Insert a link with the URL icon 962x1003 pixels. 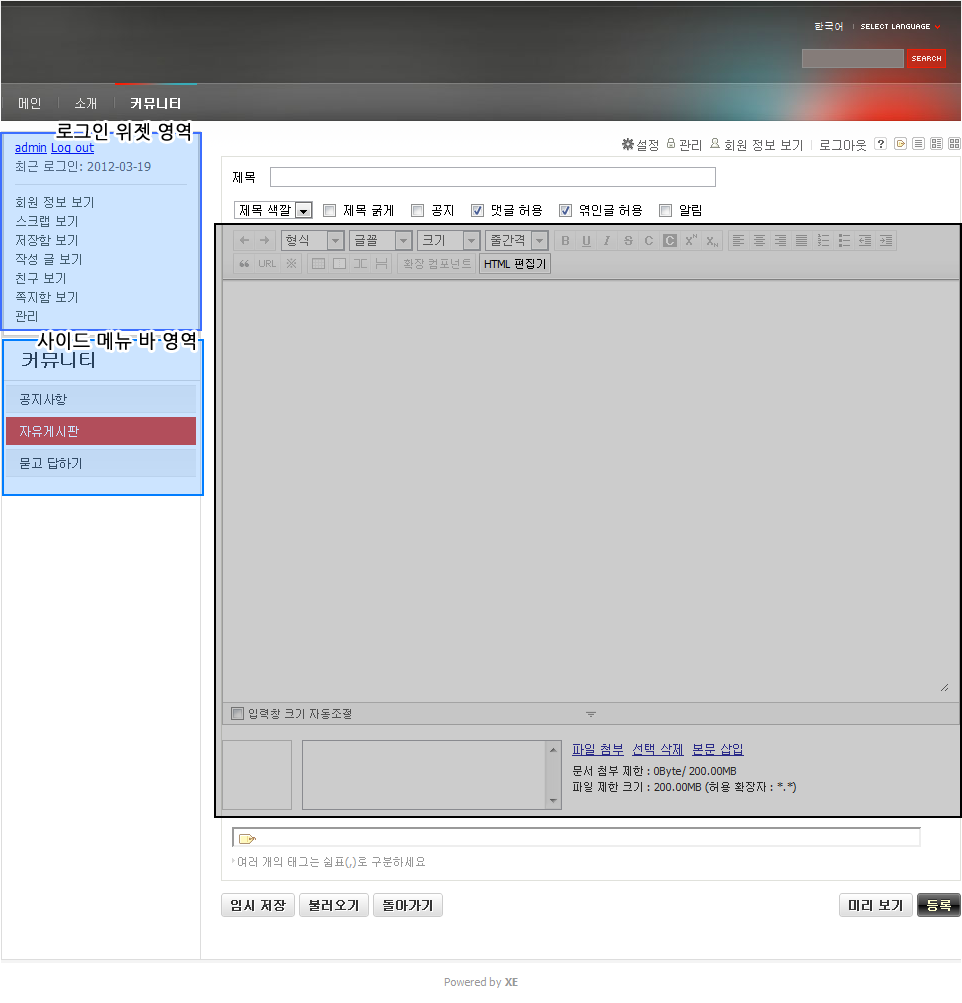267,264
